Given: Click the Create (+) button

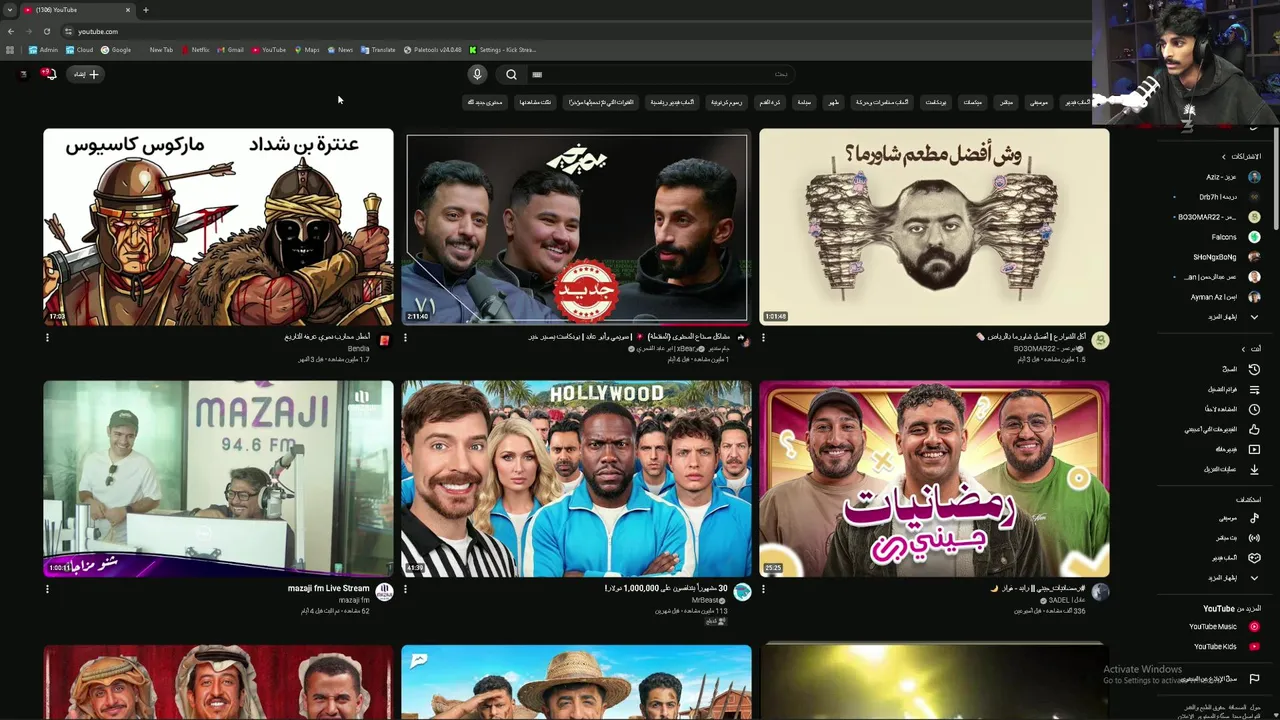Looking at the screenshot, I should [86, 74].
